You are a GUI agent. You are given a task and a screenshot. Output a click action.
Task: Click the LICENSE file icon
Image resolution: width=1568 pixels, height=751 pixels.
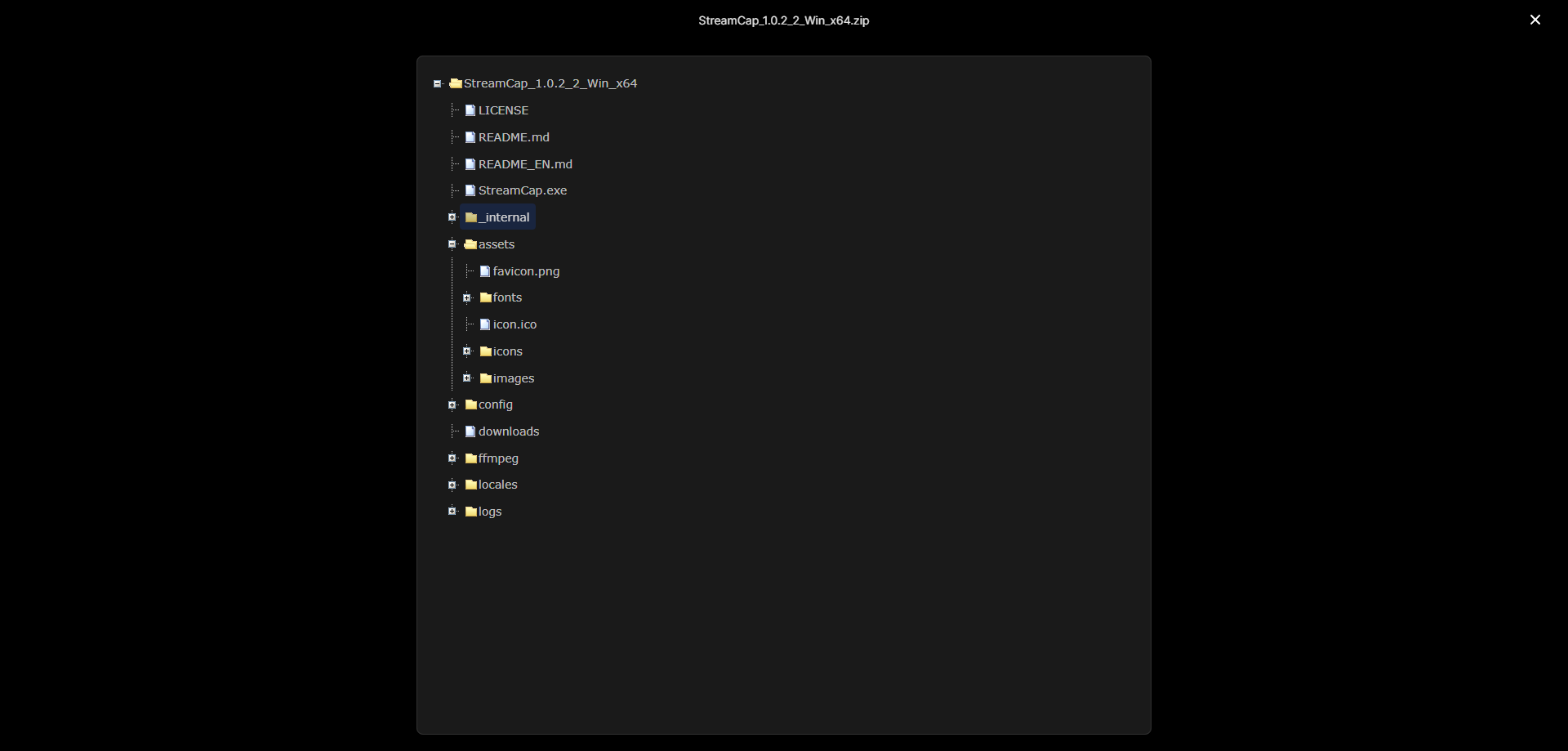pos(470,110)
